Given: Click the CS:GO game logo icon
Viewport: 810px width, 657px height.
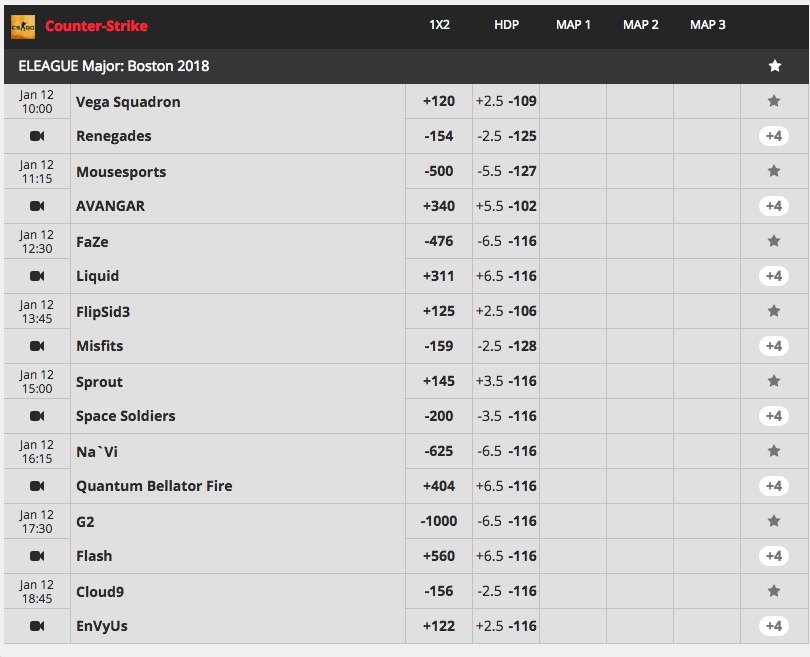Looking at the screenshot, I should tap(23, 26).
